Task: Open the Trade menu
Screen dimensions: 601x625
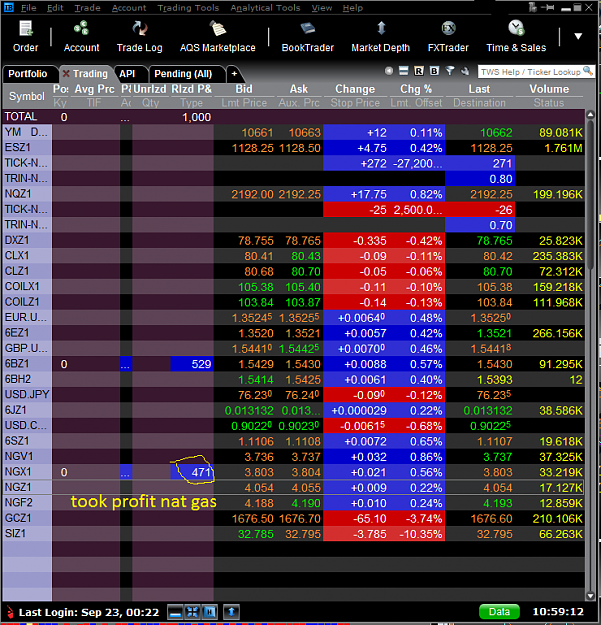Action: [87, 8]
